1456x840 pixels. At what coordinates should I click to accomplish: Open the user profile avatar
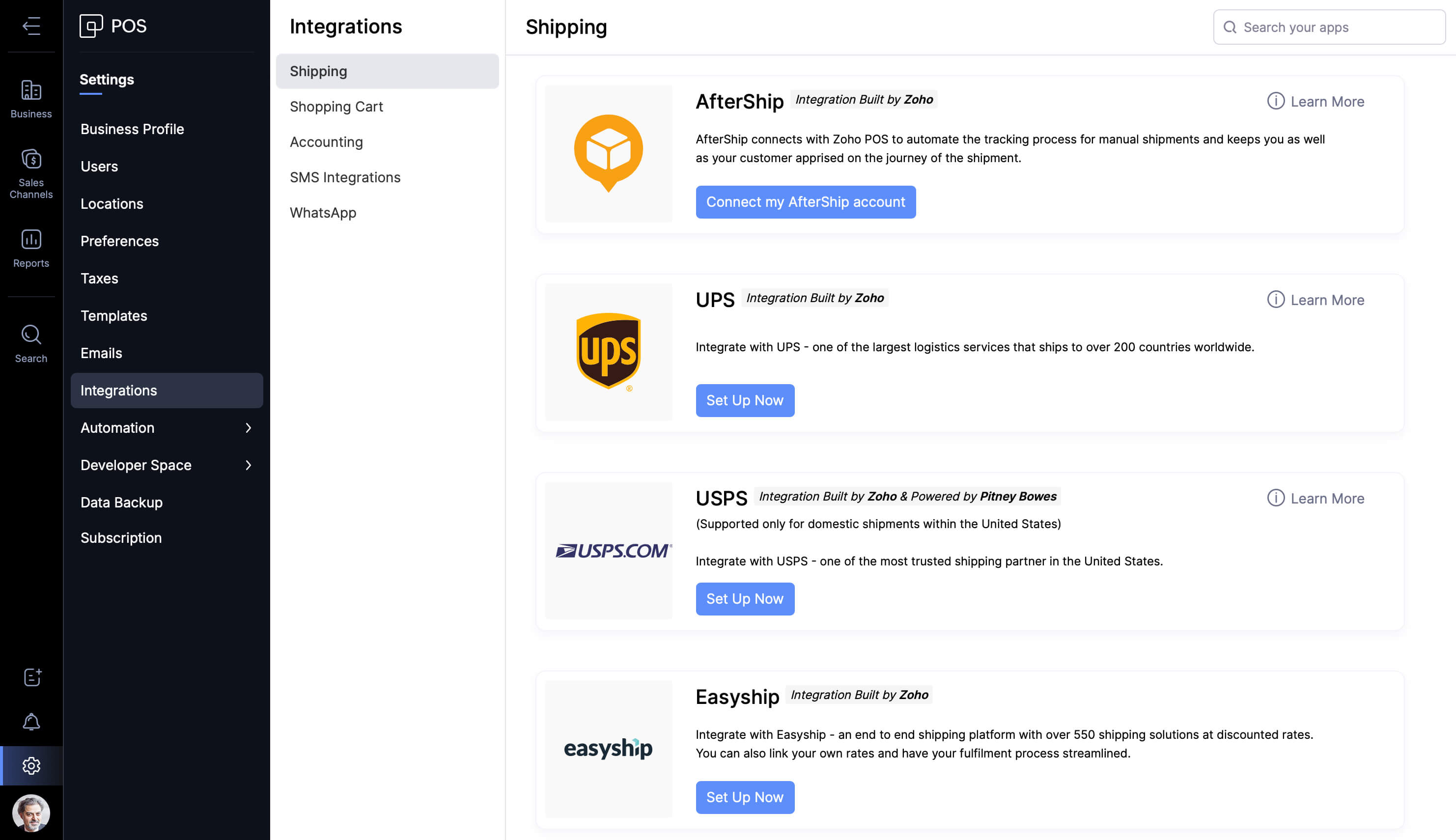[31, 812]
